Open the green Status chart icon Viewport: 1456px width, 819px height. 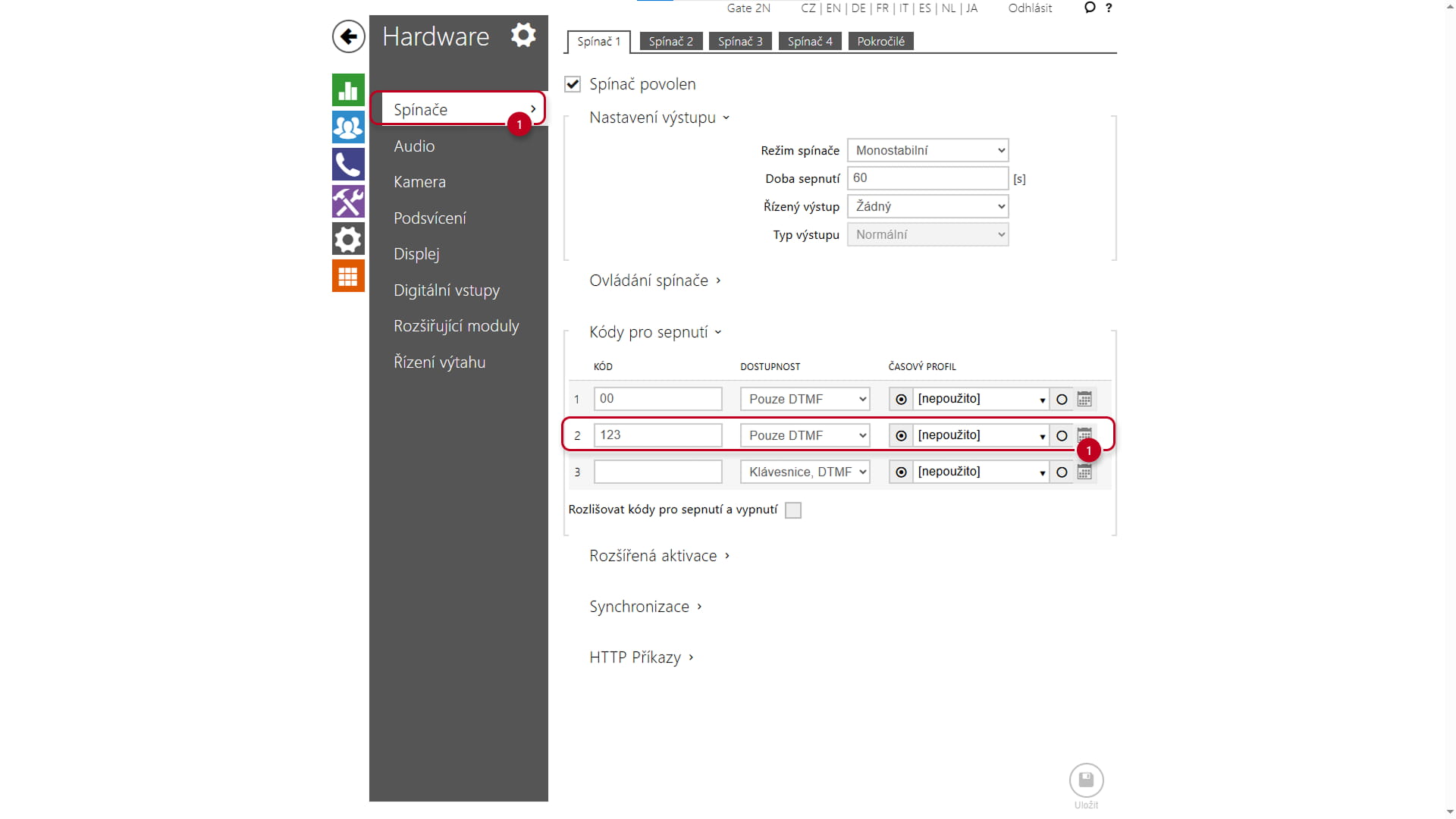(348, 90)
